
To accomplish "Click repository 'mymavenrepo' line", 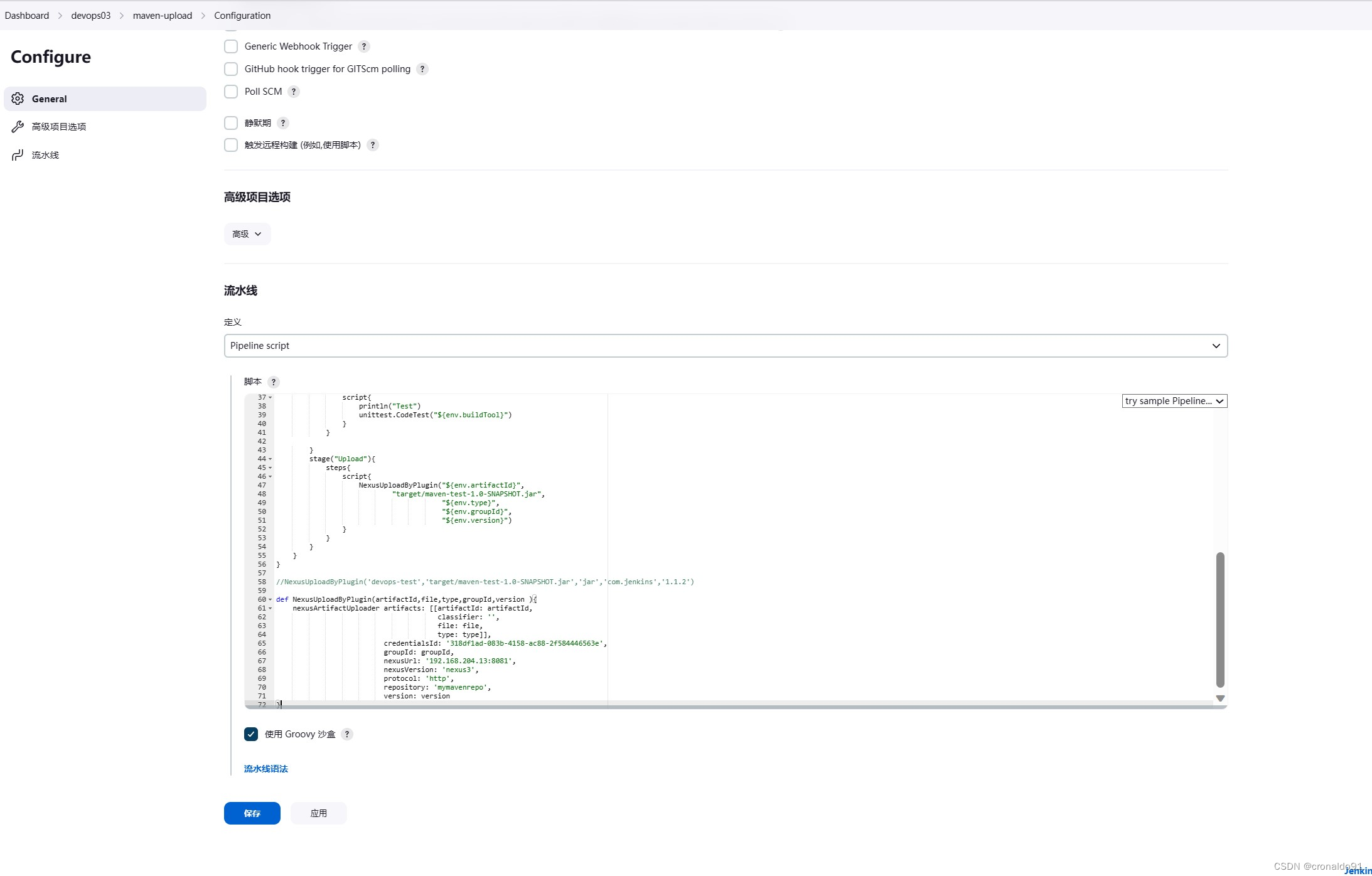I will pos(437,687).
